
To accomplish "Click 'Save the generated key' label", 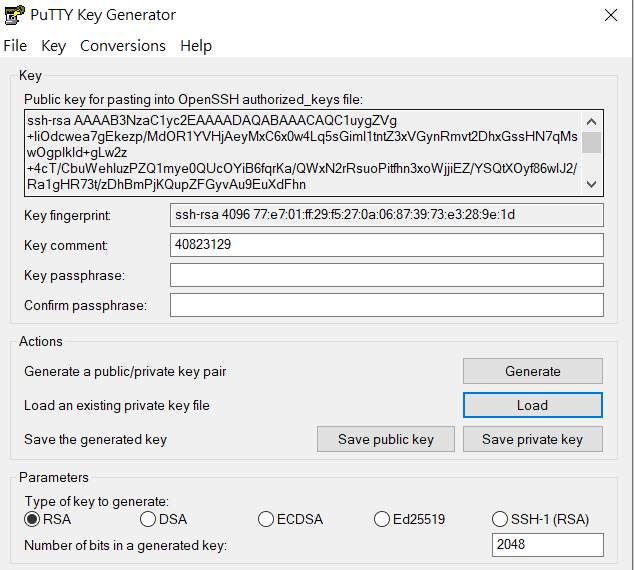I will 95,439.
